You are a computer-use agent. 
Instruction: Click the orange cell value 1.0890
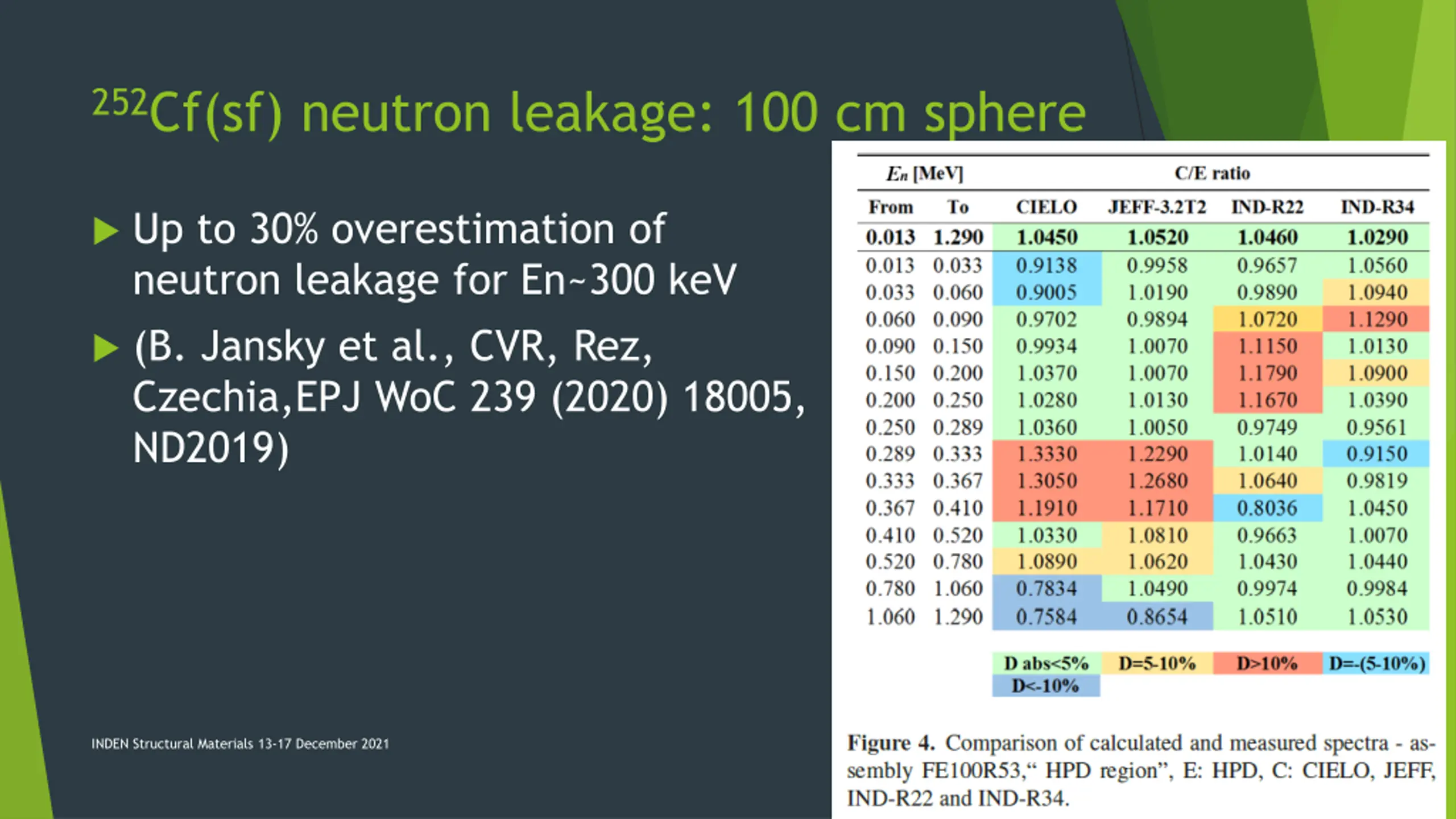pos(1046,562)
